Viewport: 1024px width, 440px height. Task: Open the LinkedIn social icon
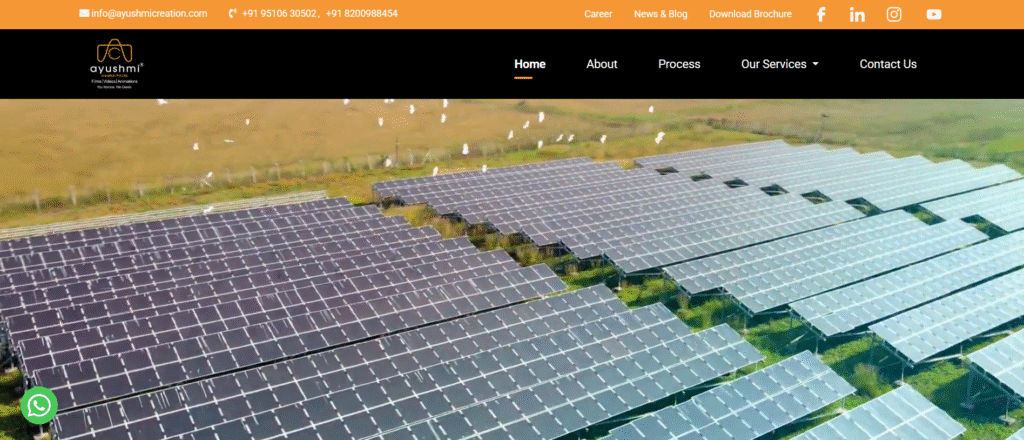[x=857, y=14]
